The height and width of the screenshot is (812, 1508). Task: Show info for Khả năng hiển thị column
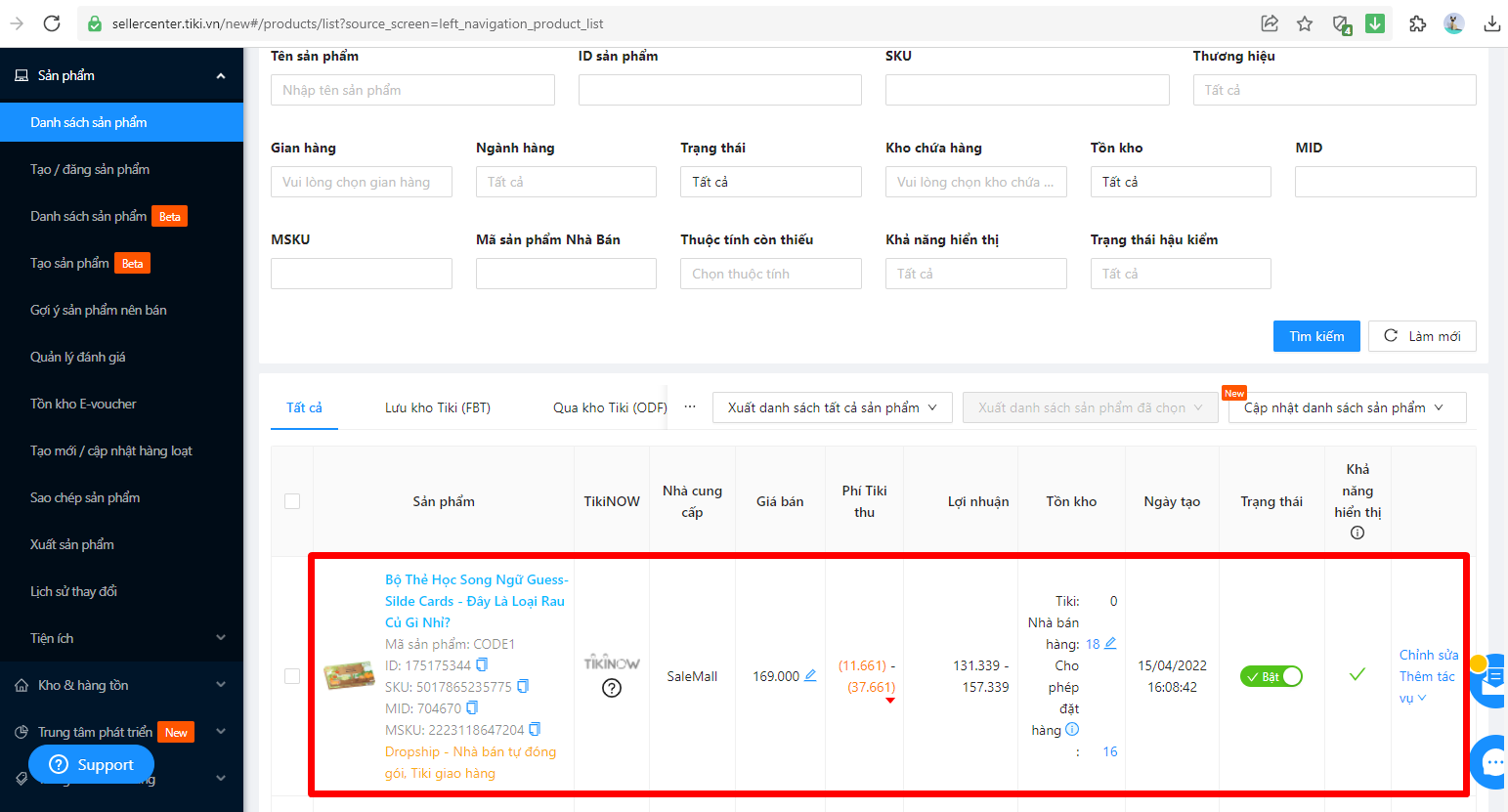[x=1357, y=533]
